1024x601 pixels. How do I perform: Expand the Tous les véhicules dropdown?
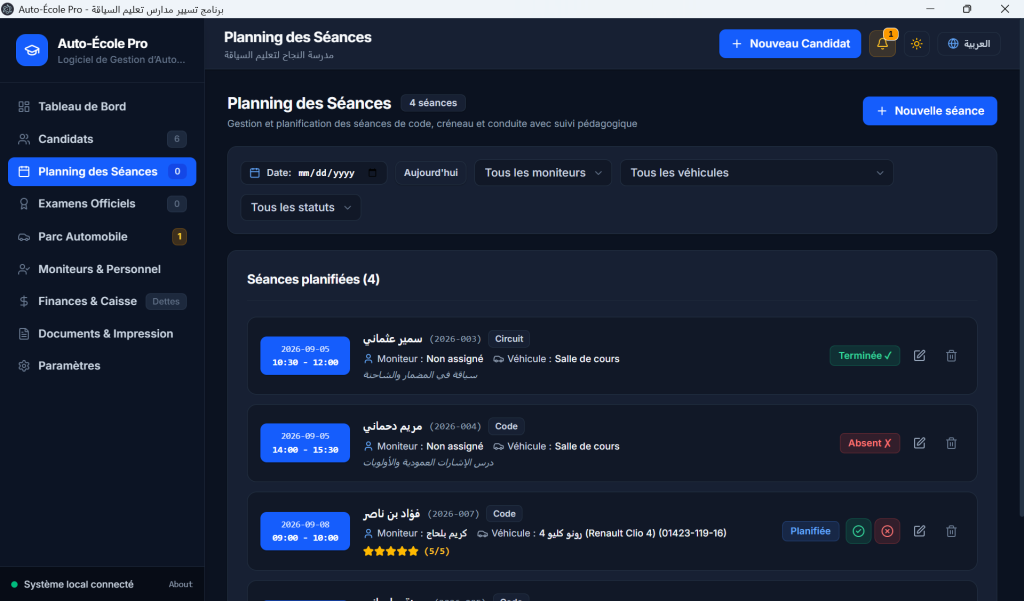tap(756, 173)
